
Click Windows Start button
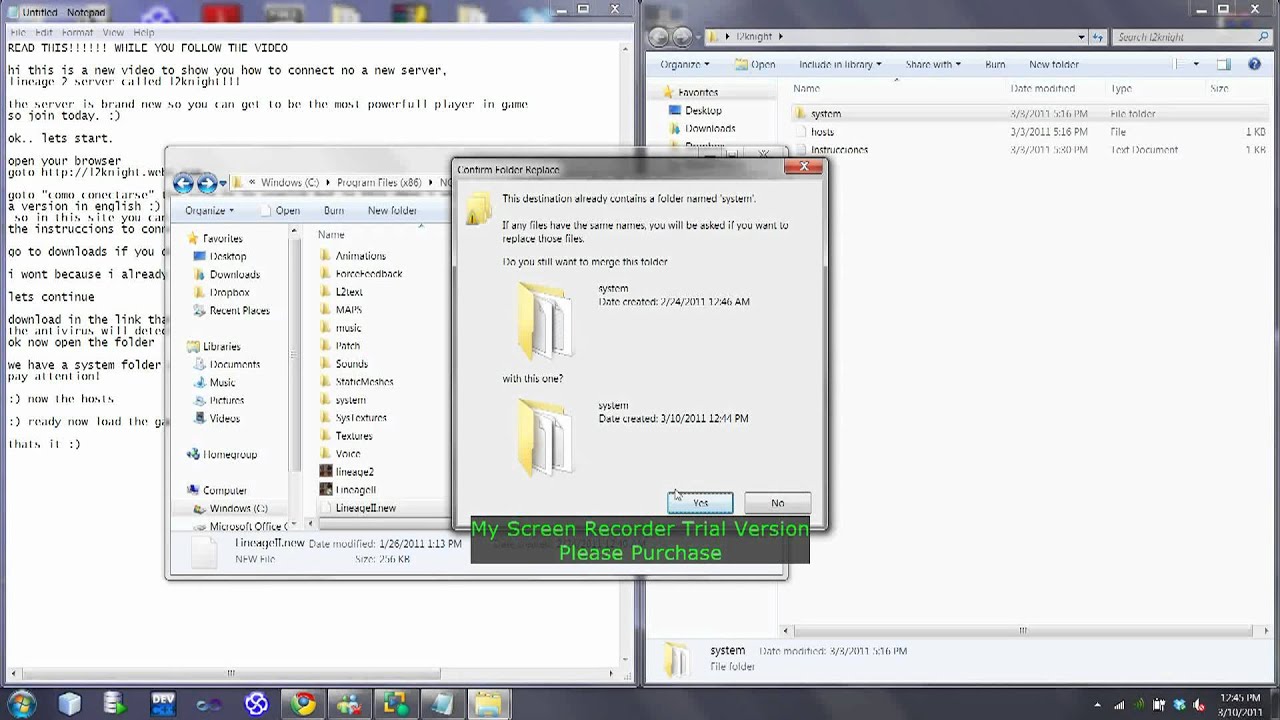21,704
